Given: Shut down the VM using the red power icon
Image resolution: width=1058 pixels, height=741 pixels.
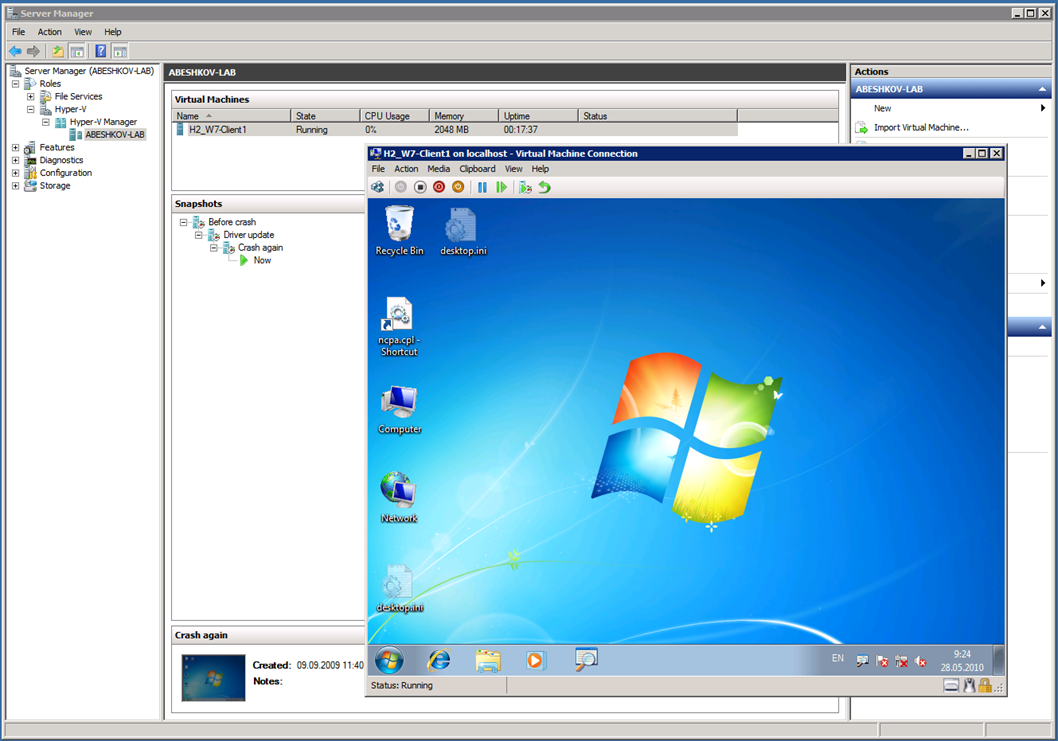Looking at the screenshot, I should point(439,187).
